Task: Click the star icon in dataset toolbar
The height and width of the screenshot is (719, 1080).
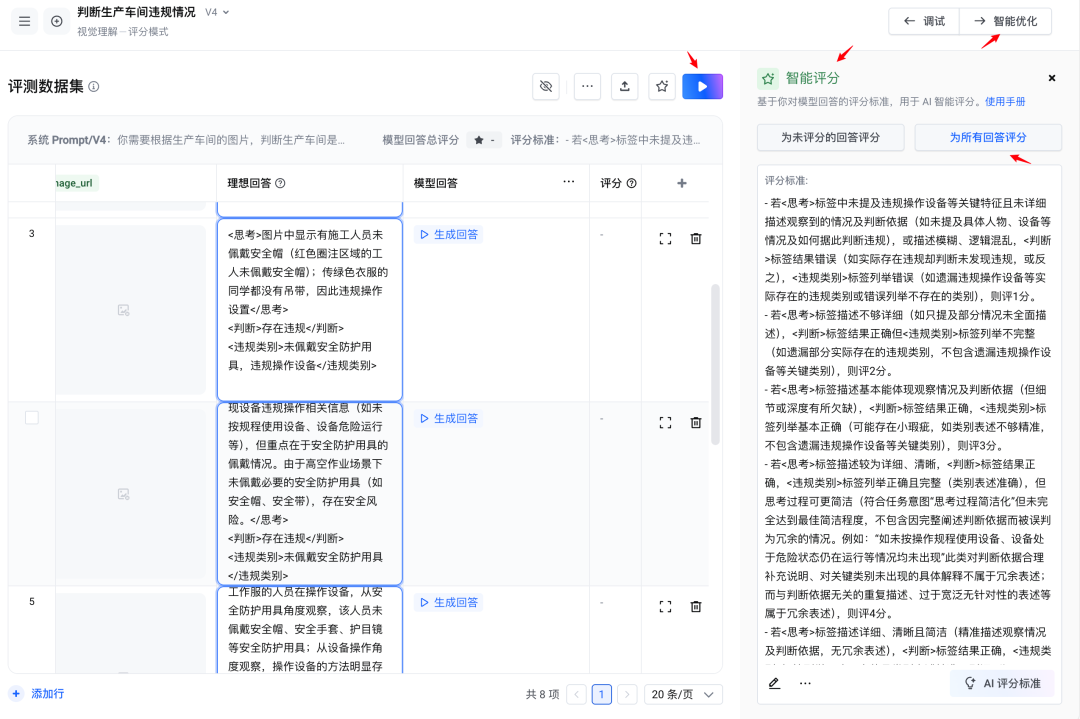Action: click(661, 87)
